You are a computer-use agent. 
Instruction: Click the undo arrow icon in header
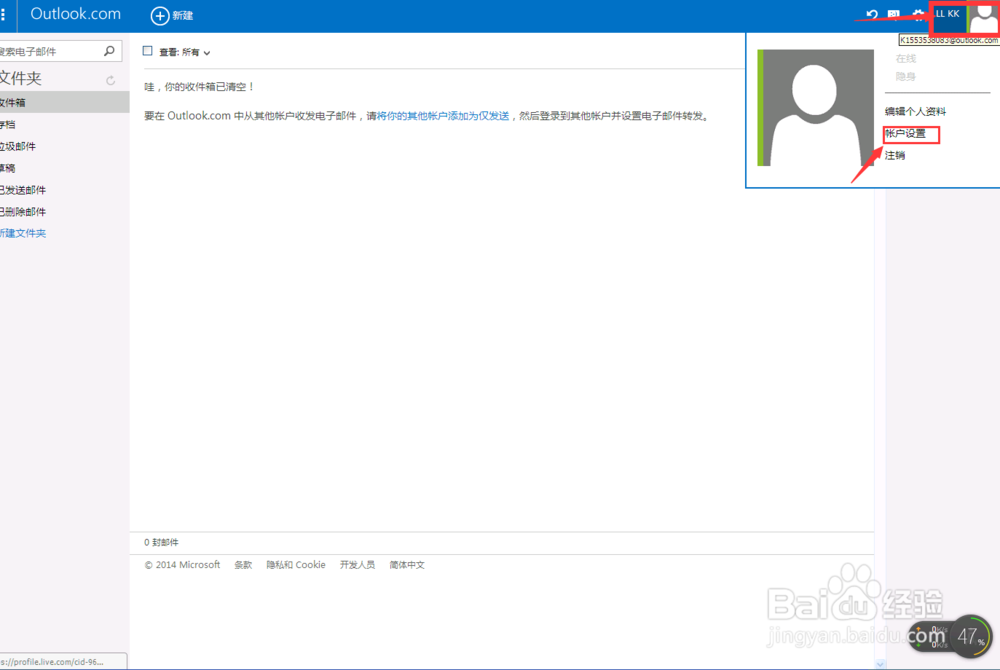point(871,14)
